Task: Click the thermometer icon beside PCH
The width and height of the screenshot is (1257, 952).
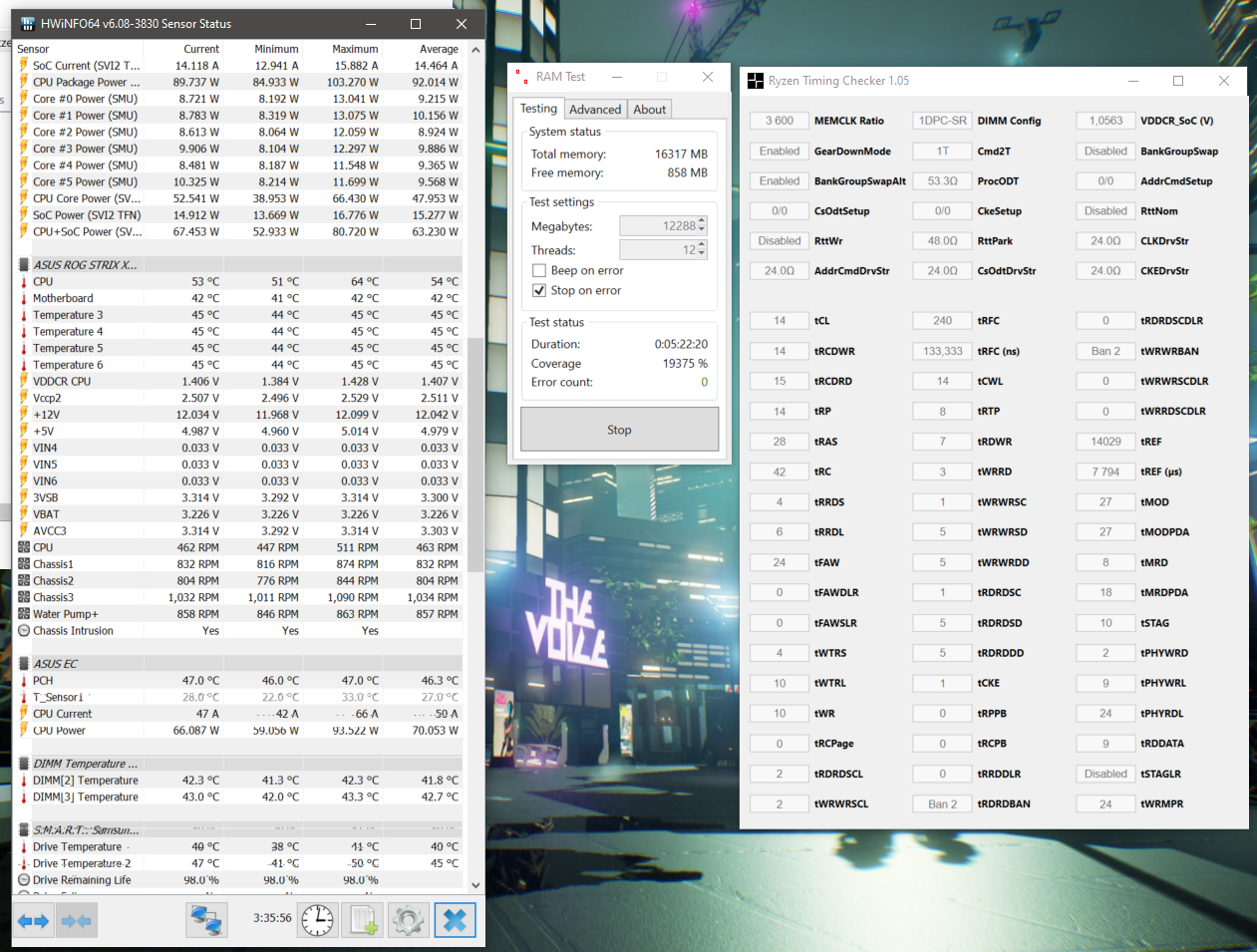Action: point(24,681)
